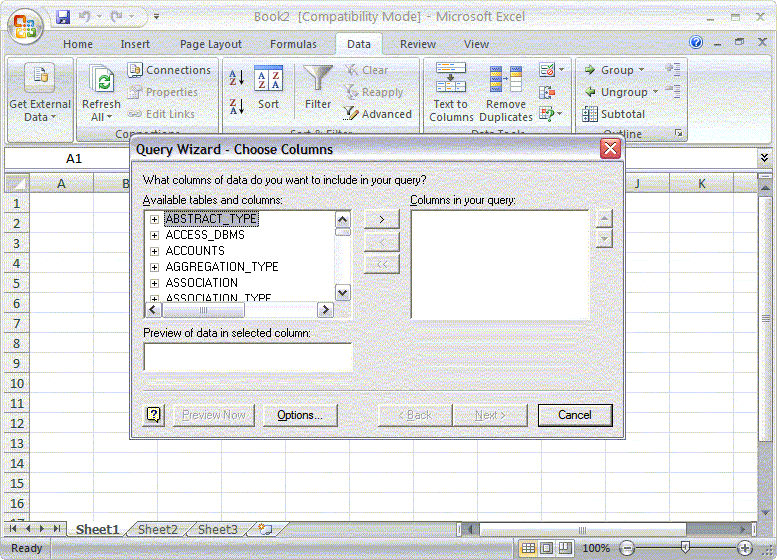Open Connections in the ribbon
Screen dimensions: 777x560
pos(169,70)
